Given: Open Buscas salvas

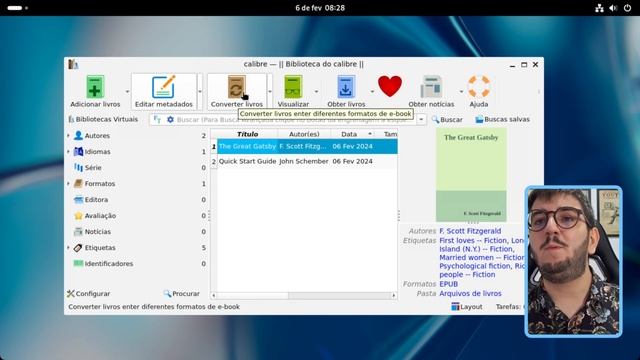Looking at the screenshot, I should (x=502, y=119).
